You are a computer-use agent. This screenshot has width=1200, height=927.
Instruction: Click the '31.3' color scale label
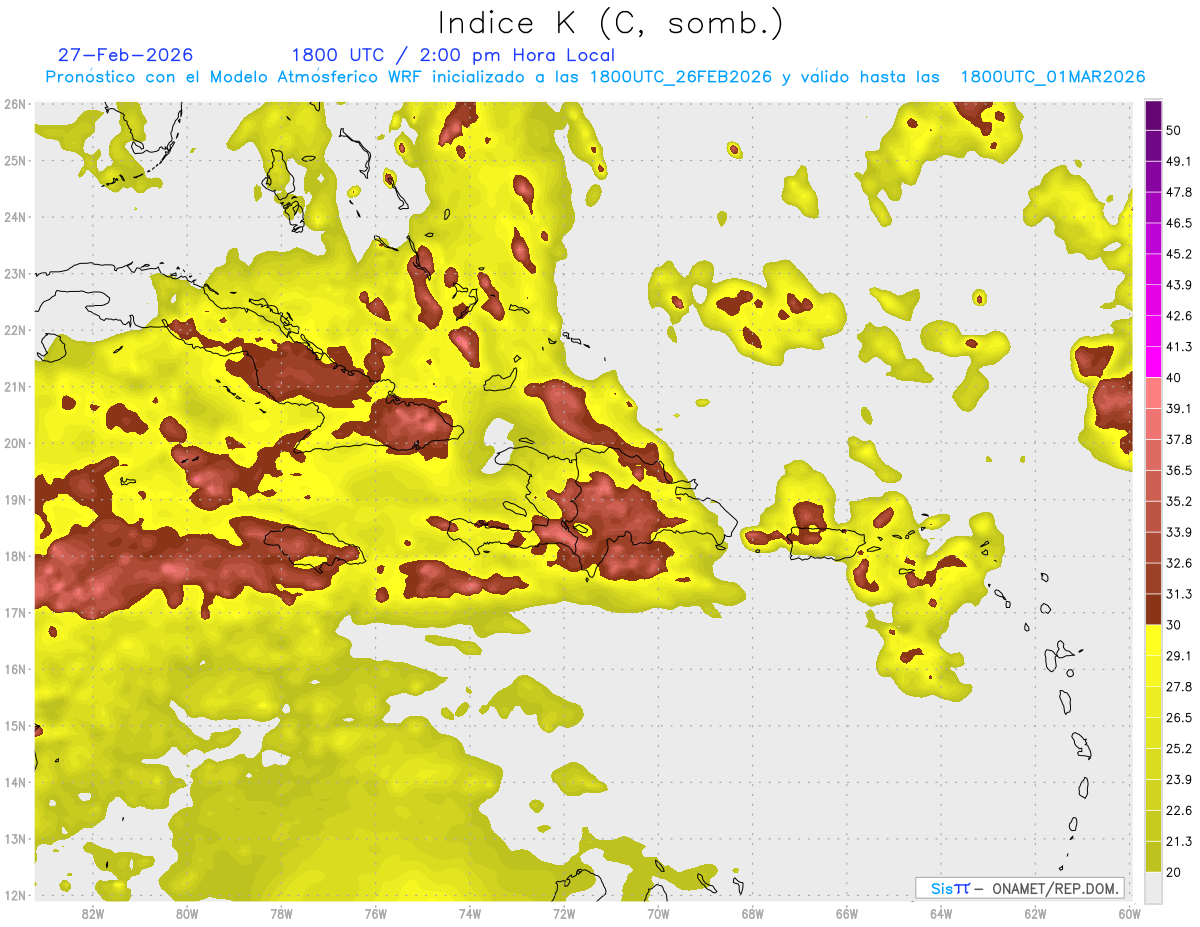coord(1179,594)
